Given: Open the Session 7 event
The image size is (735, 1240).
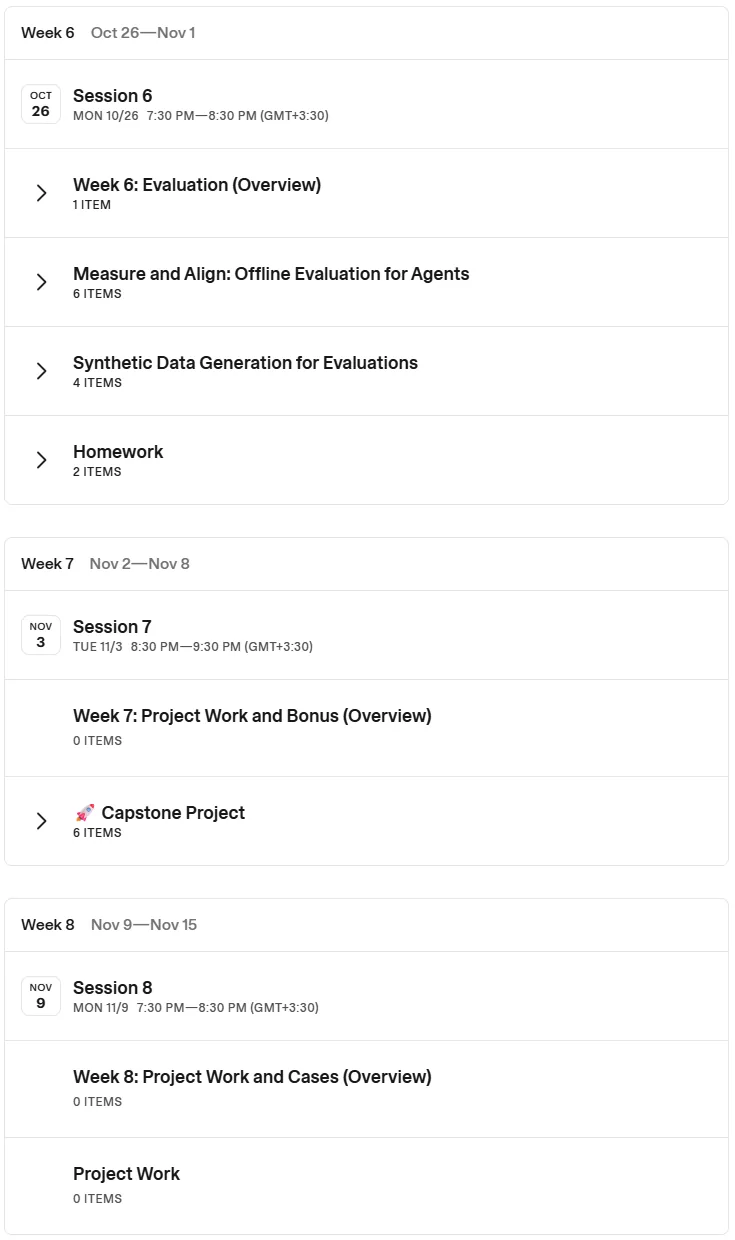Looking at the screenshot, I should tap(367, 635).
